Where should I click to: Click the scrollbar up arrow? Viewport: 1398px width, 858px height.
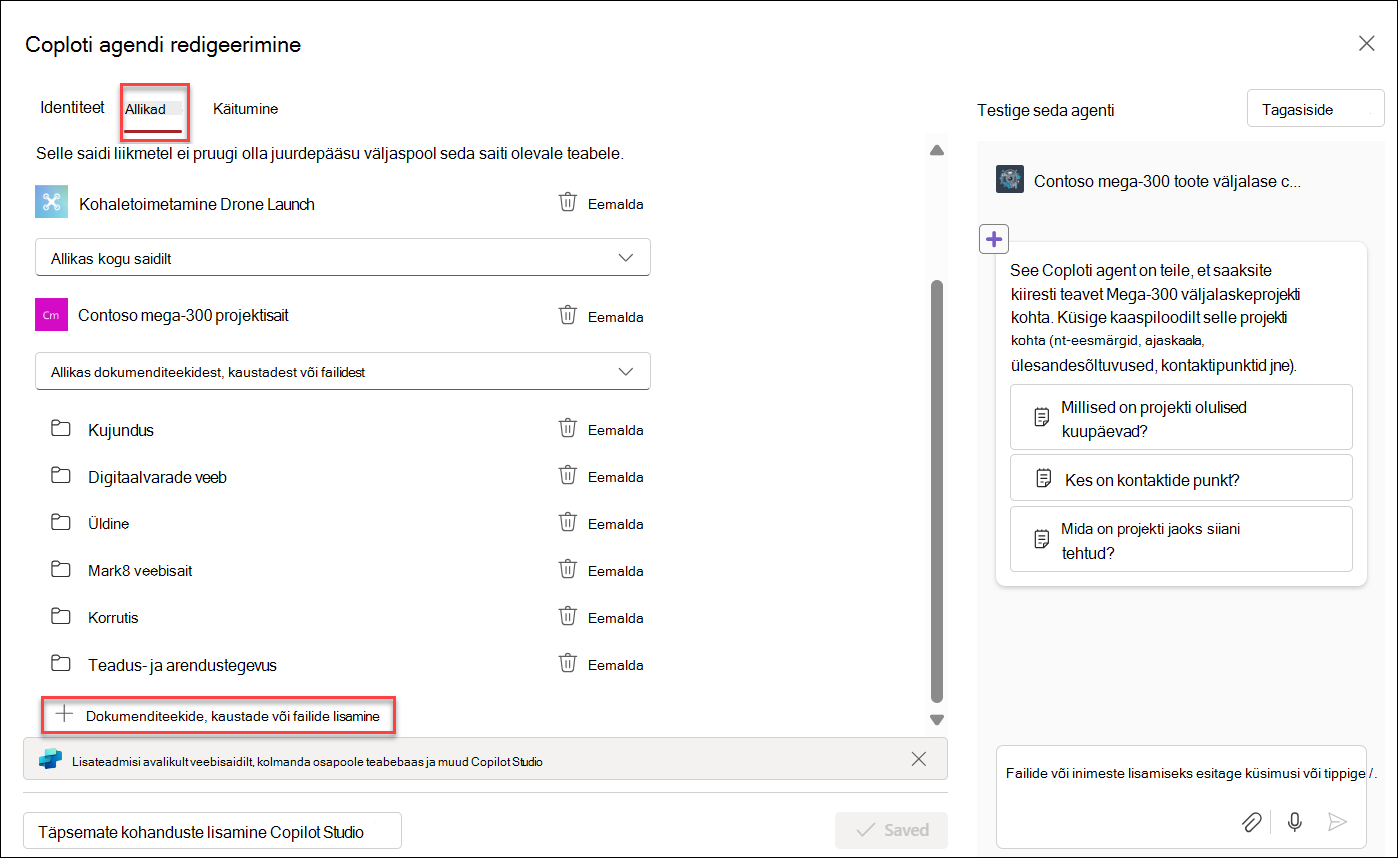(937, 151)
